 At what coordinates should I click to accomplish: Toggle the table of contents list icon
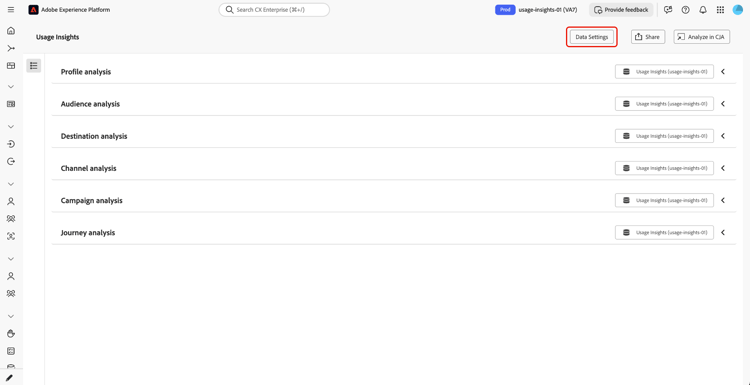click(x=33, y=66)
